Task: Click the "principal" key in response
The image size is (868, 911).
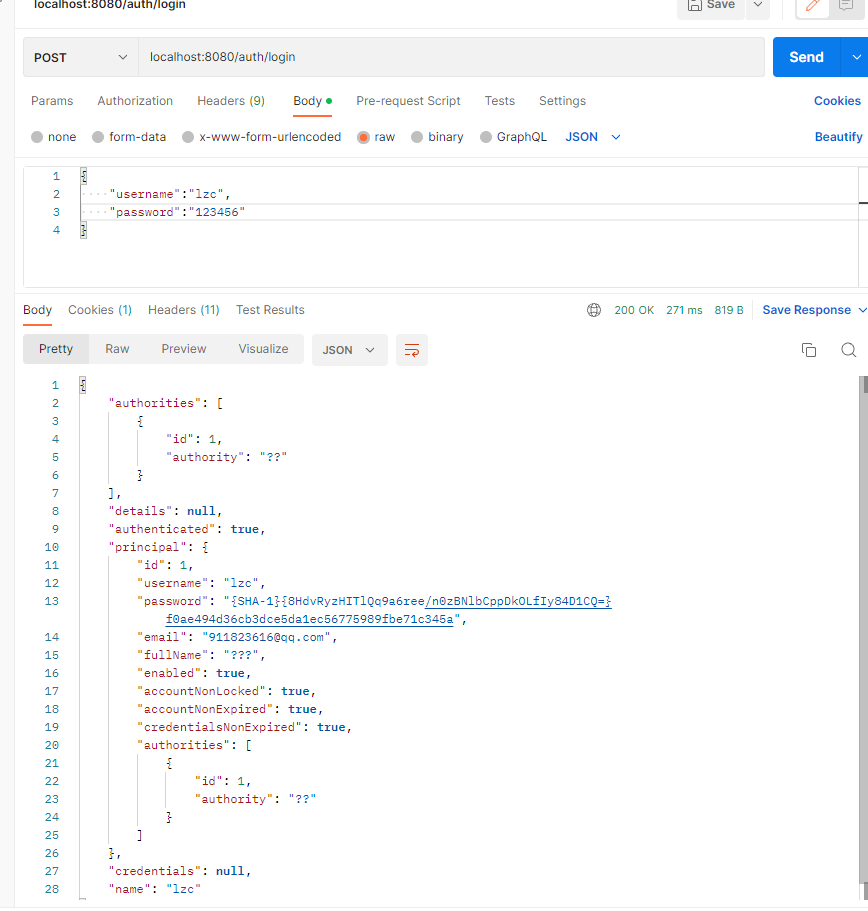Action: click(x=147, y=547)
